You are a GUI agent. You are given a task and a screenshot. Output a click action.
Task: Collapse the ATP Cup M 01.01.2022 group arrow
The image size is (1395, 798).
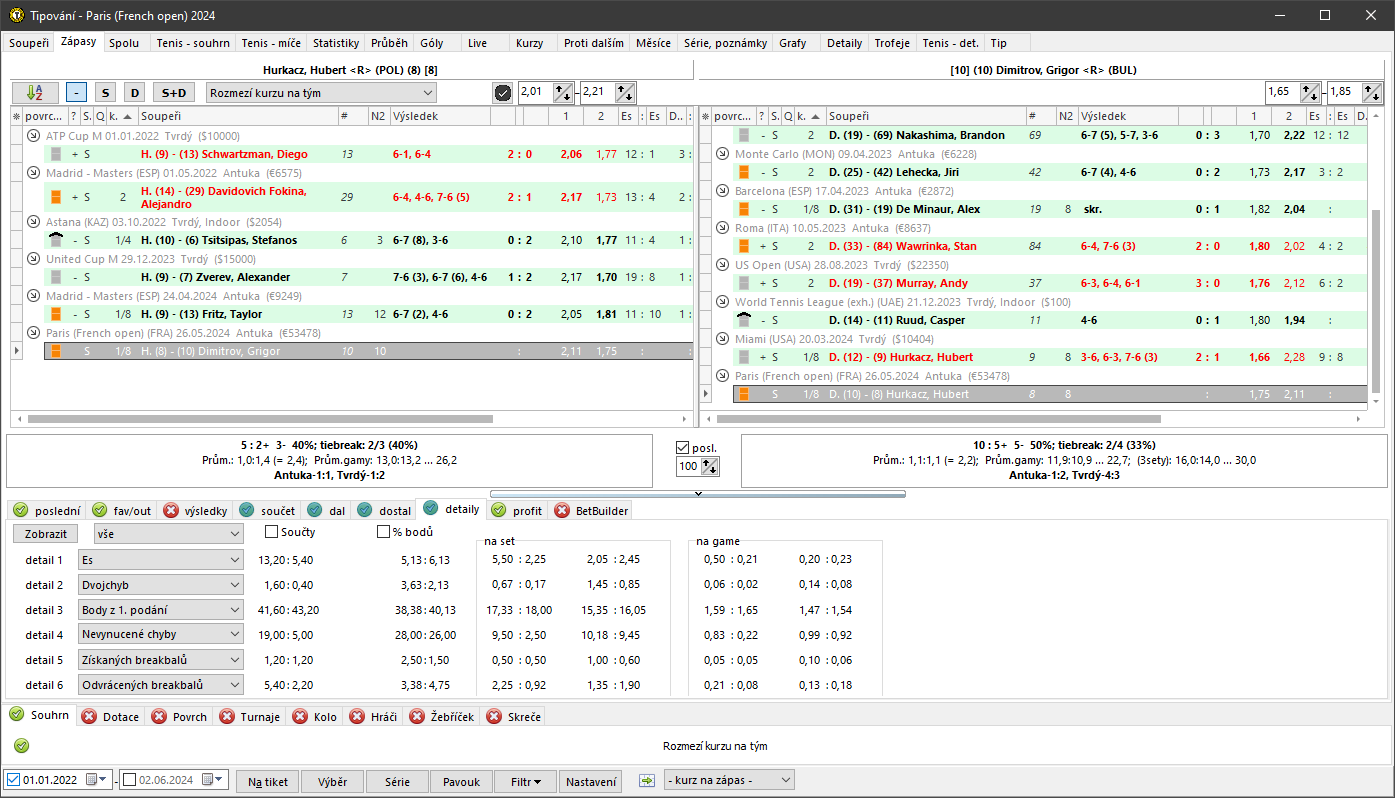[34, 136]
